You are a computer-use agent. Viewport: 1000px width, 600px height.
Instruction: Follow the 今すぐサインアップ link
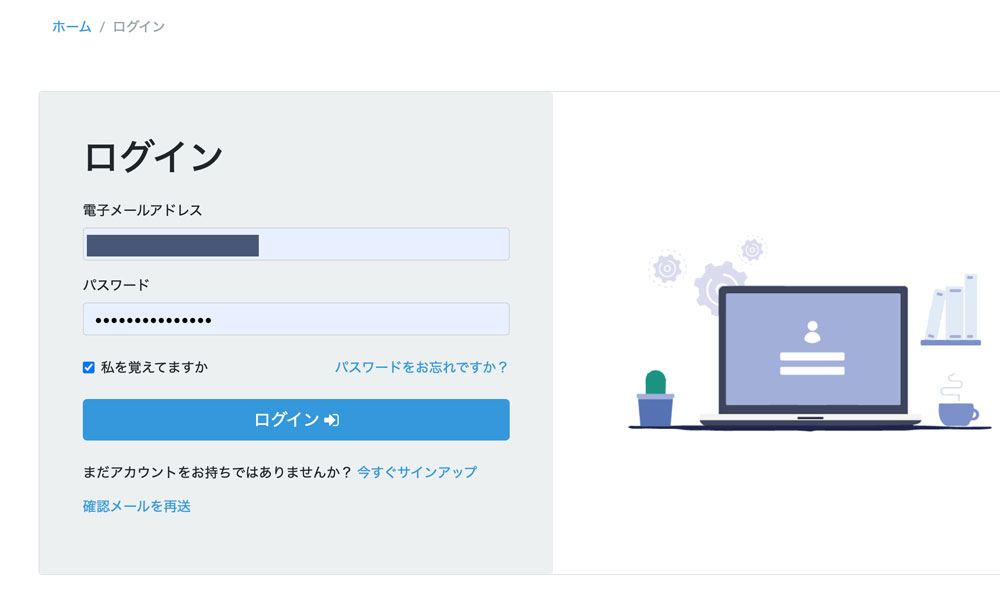pyautogui.click(x=417, y=472)
